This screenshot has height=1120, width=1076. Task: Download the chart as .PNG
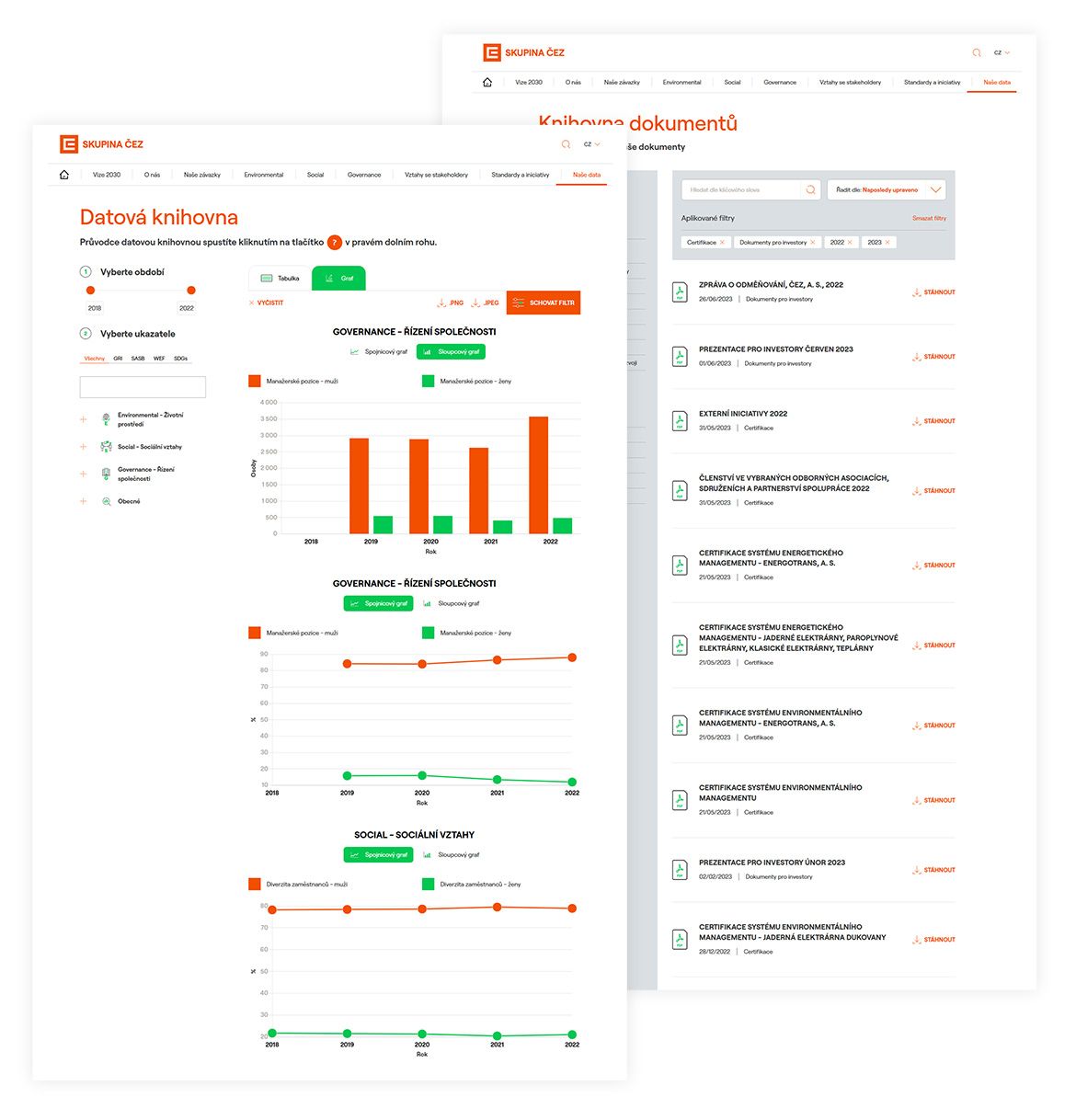point(451,303)
